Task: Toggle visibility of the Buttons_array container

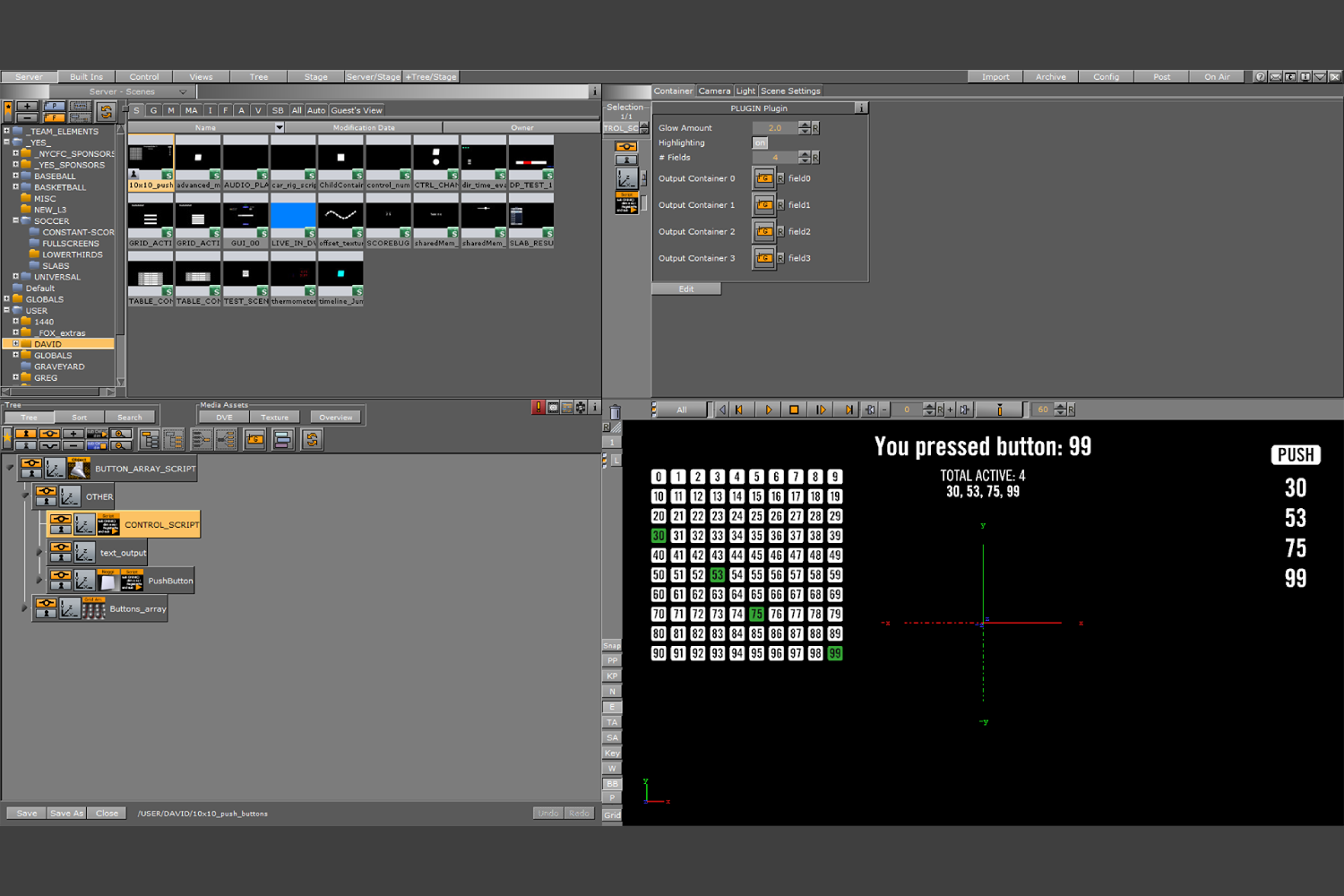Action: [x=46, y=603]
